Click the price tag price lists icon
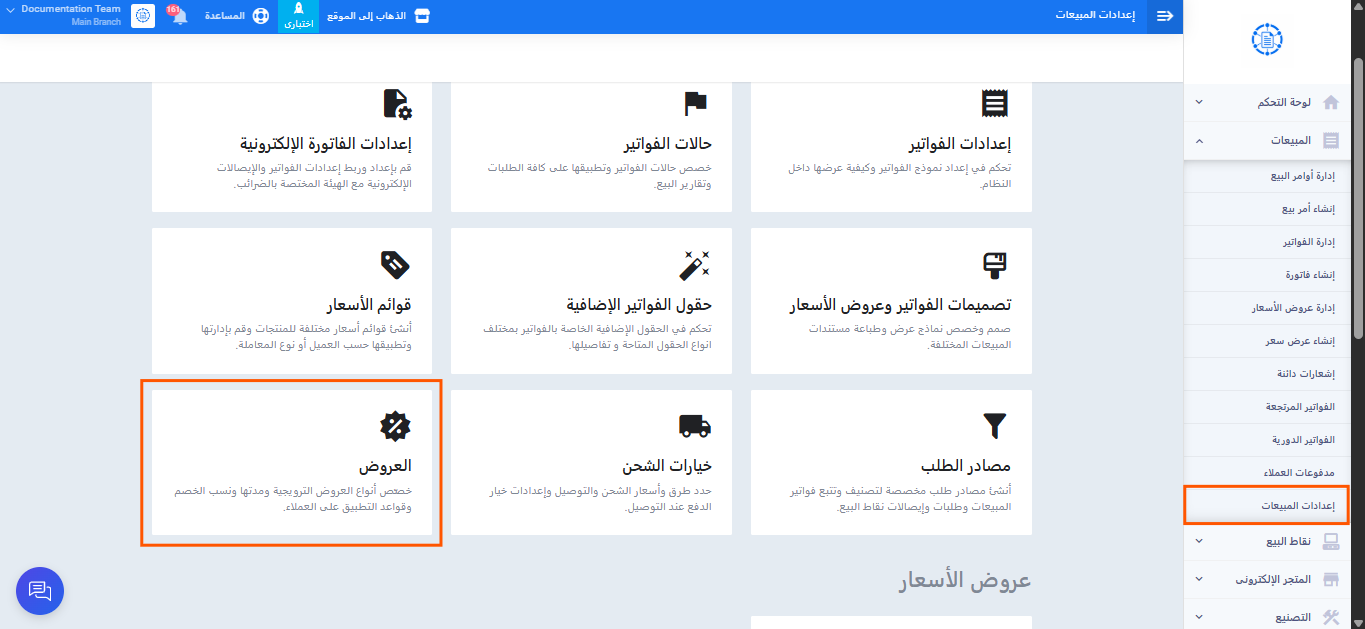Image resolution: width=1365 pixels, height=629 pixels. coord(396,265)
